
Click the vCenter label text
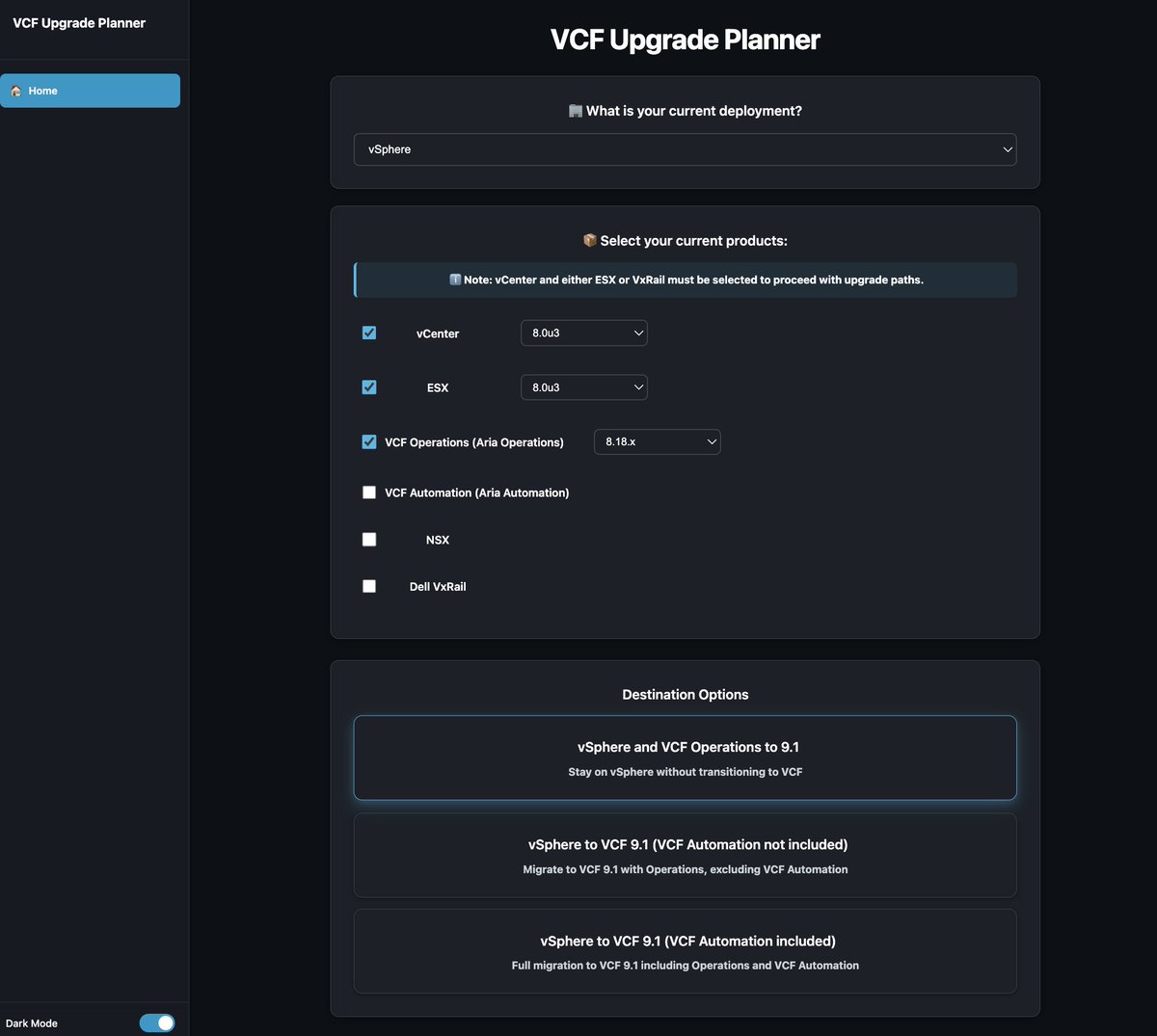tap(438, 333)
